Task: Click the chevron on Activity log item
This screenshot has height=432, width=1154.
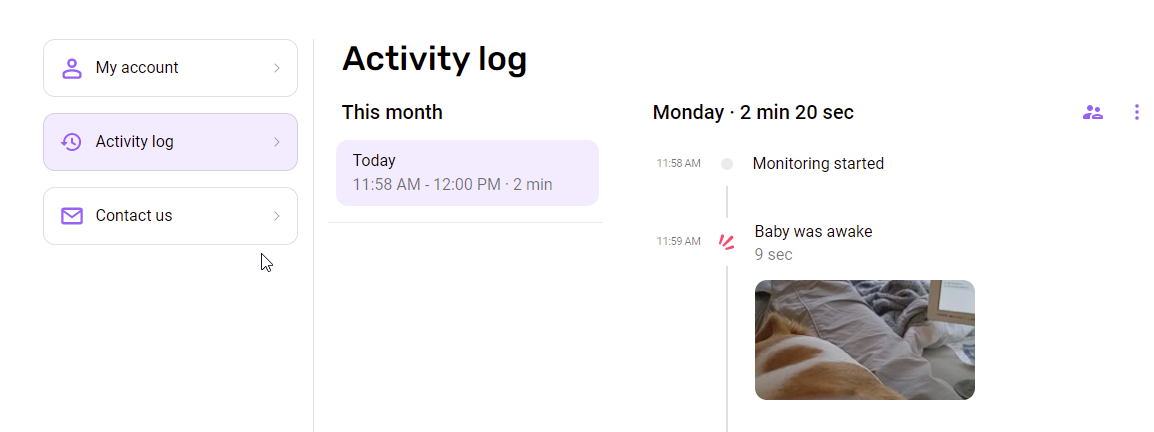Action: pyautogui.click(x=277, y=142)
